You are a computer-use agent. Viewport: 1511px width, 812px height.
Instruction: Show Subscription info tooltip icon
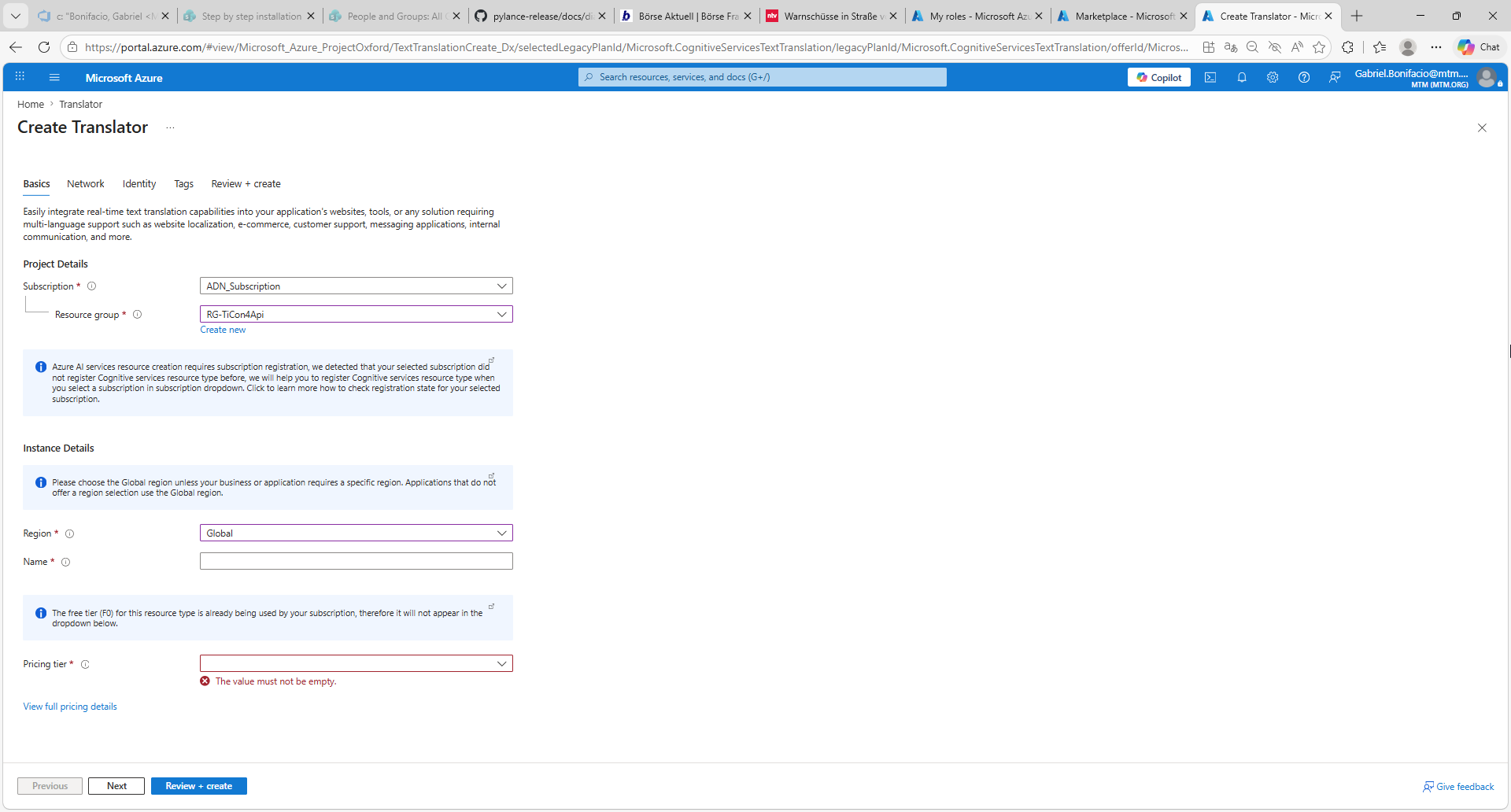91,286
